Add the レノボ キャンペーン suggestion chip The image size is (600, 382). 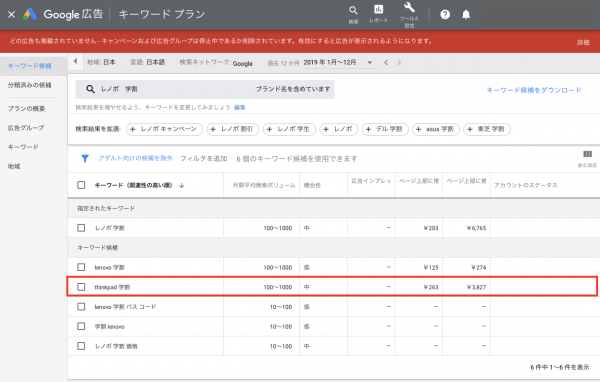pyautogui.click(x=164, y=129)
